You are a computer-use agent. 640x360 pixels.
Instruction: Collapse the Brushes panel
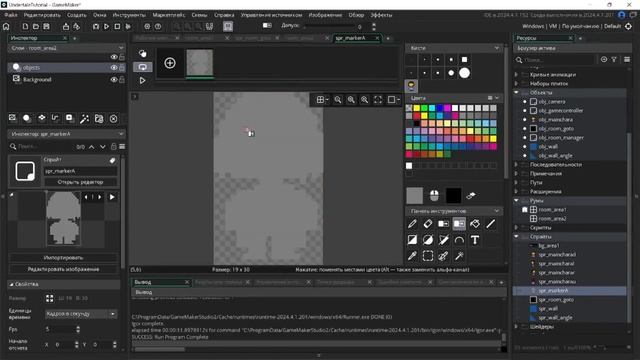pos(496,48)
